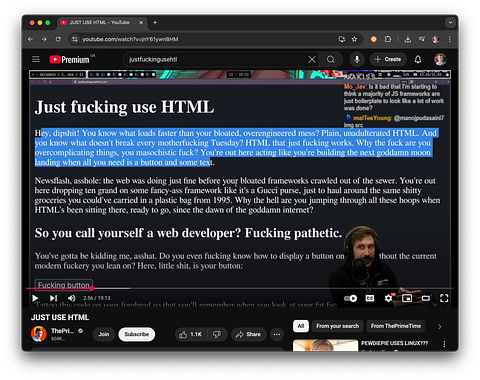The image size is (480, 380).
Task: Open the Chrome three-dot menu
Action: tap(450, 39)
